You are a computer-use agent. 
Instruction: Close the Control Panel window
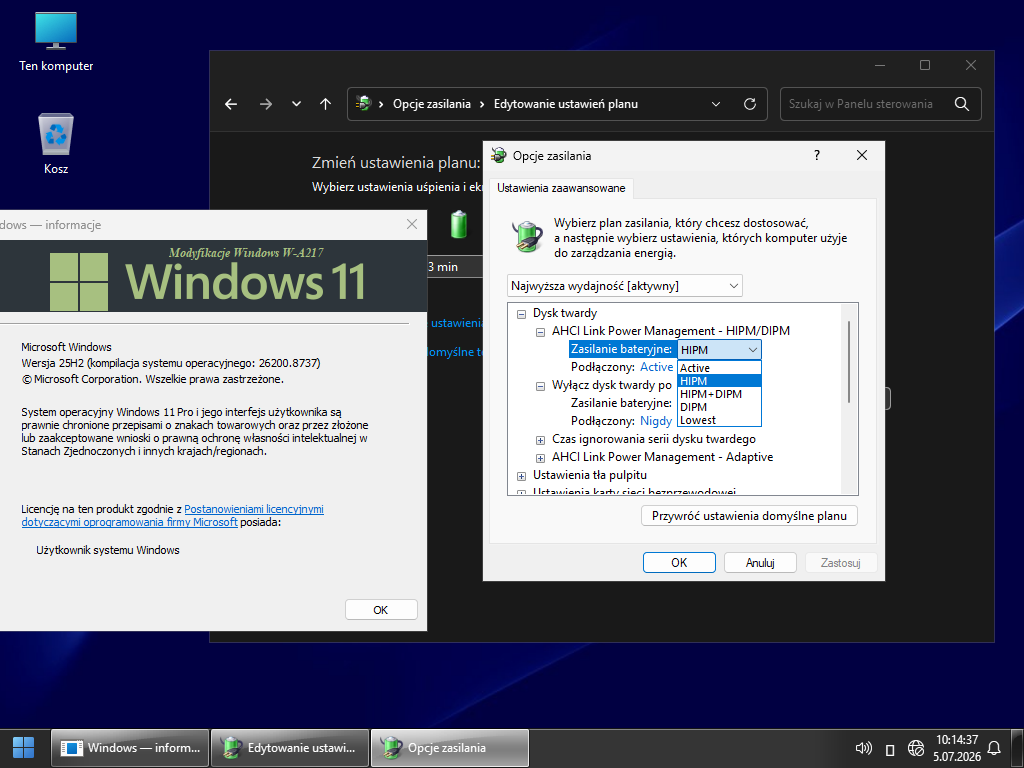[970, 65]
